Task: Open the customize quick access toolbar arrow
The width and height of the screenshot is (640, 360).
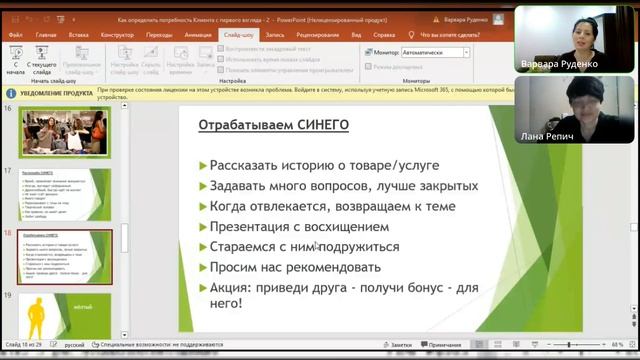Action: click(x=74, y=20)
